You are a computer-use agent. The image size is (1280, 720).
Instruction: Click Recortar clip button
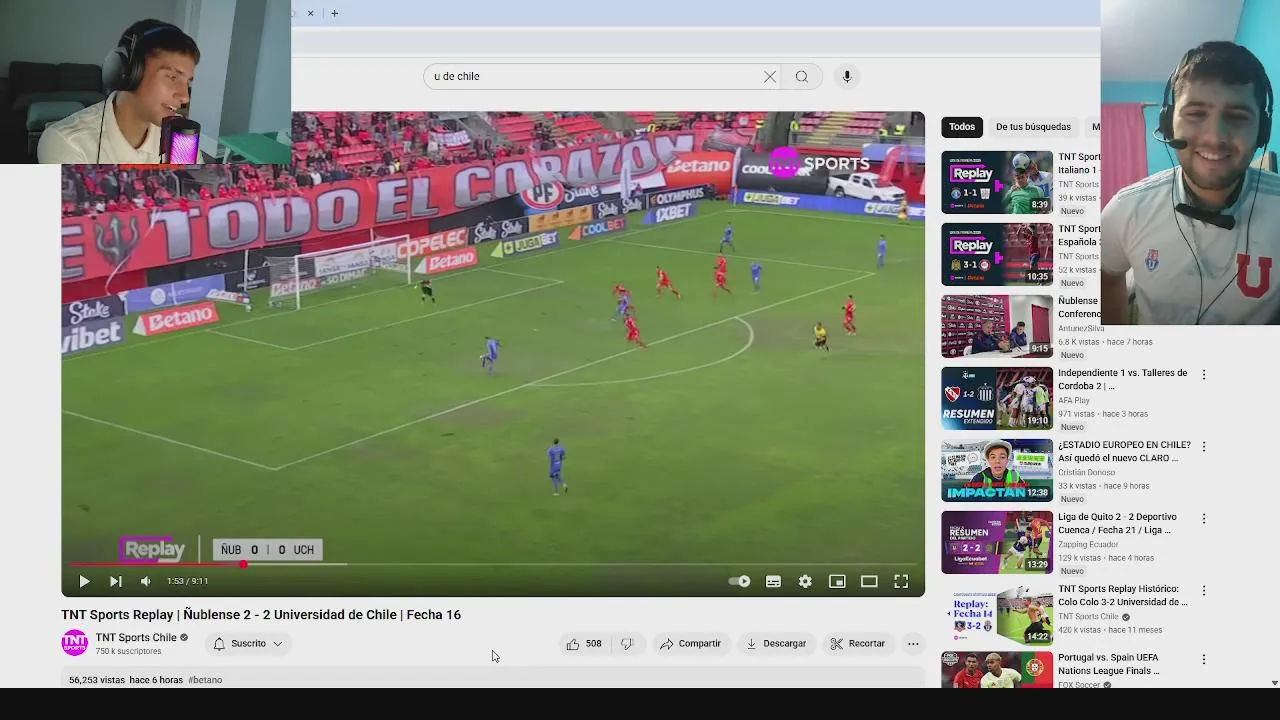tap(858, 644)
